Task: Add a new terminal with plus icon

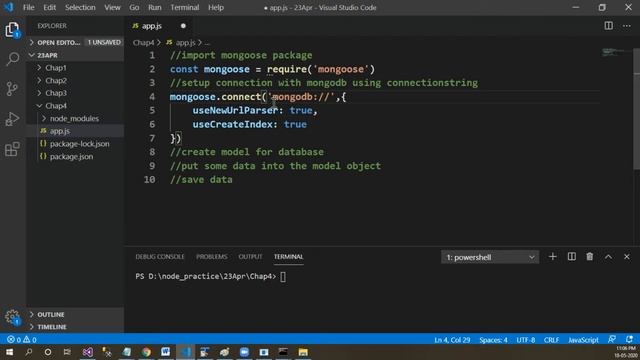Action: click(x=552, y=257)
